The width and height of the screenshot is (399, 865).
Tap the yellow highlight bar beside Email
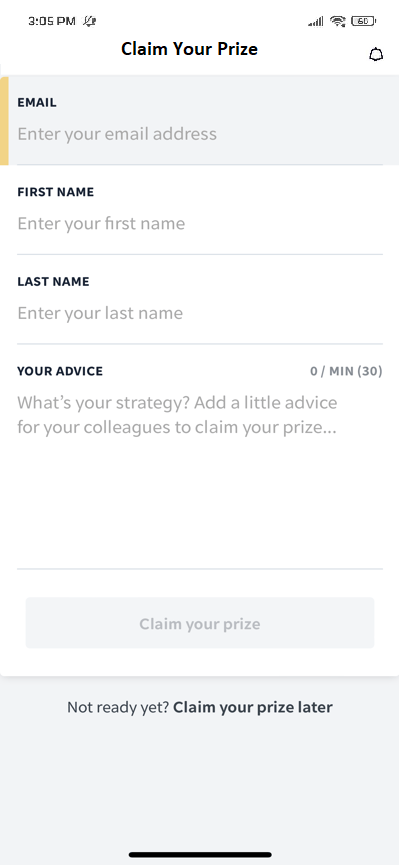click(4, 121)
